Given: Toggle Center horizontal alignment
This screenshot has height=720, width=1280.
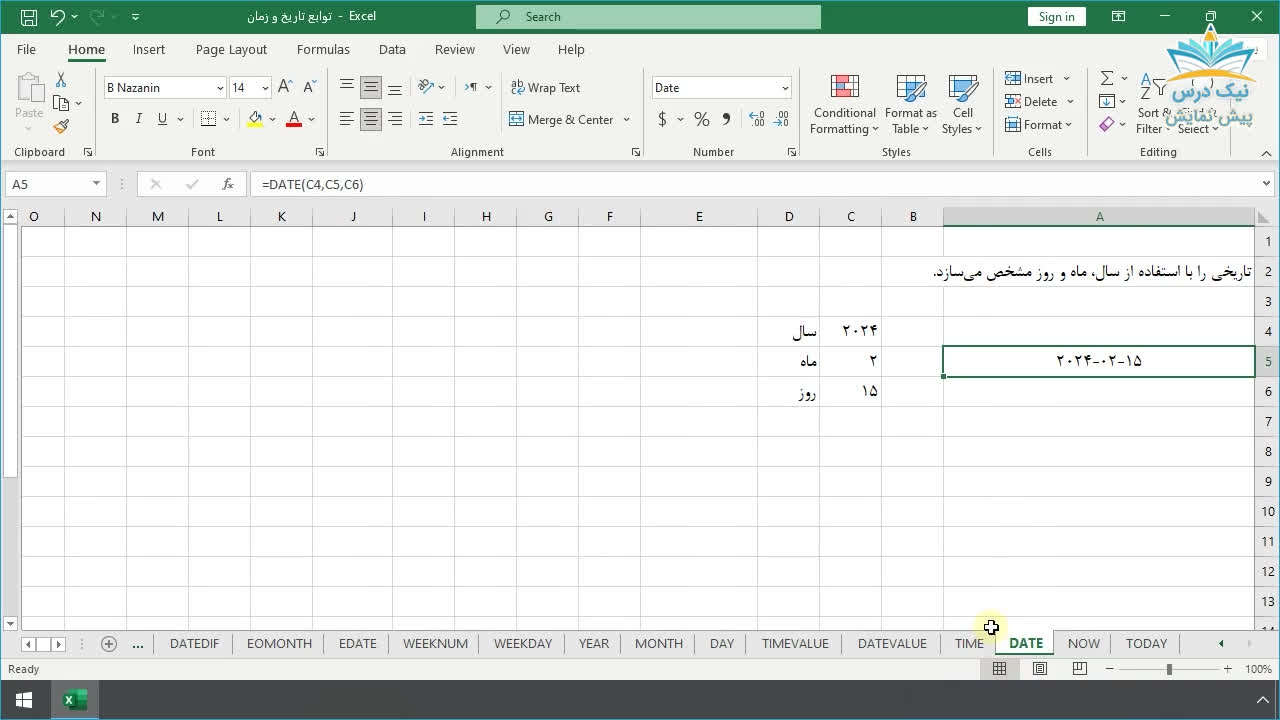Looking at the screenshot, I should (371, 119).
